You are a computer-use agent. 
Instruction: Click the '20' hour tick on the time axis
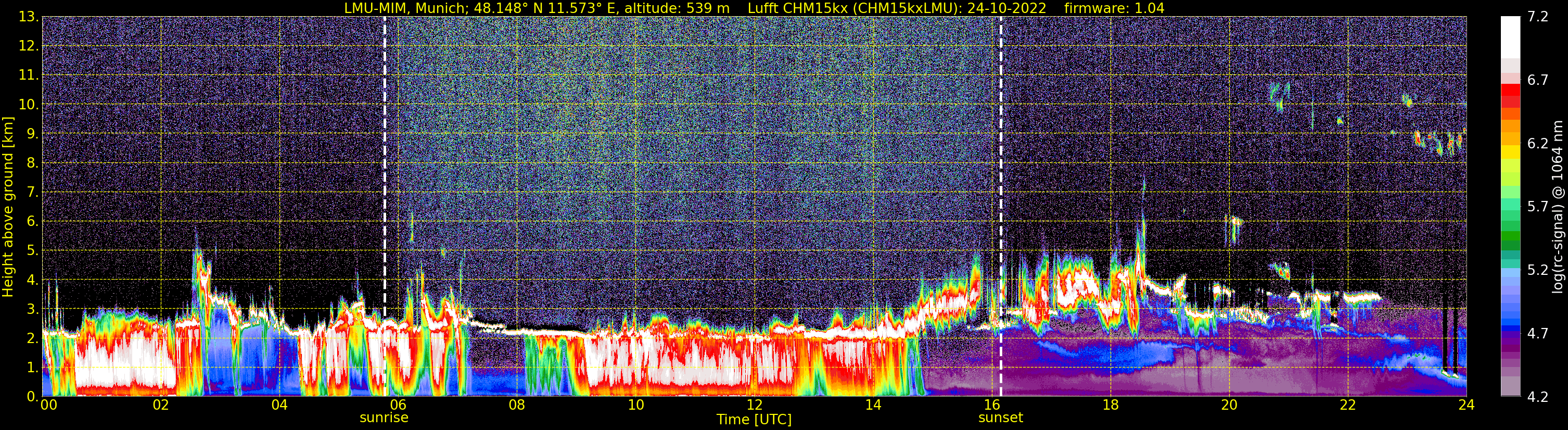(x=1229, y=405)
